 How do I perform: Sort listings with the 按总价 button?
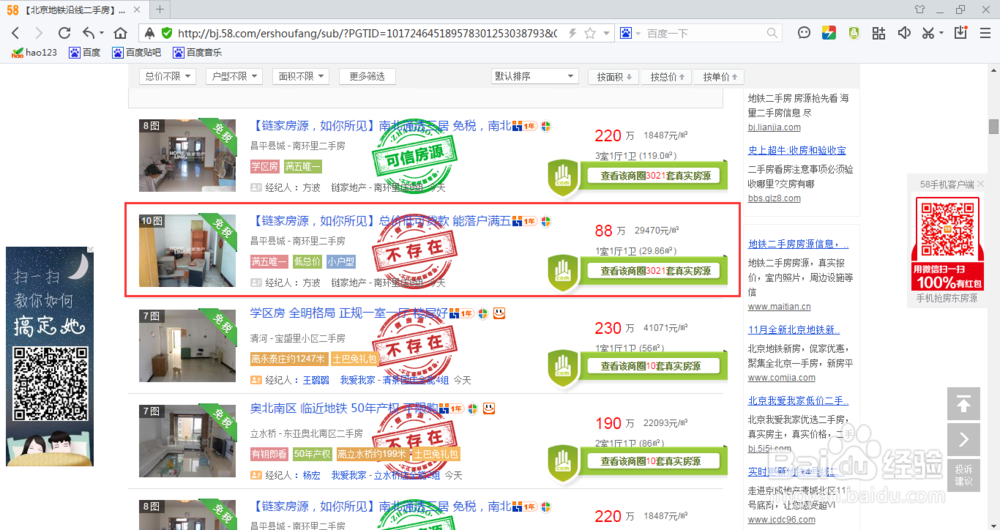pos(667,77)
